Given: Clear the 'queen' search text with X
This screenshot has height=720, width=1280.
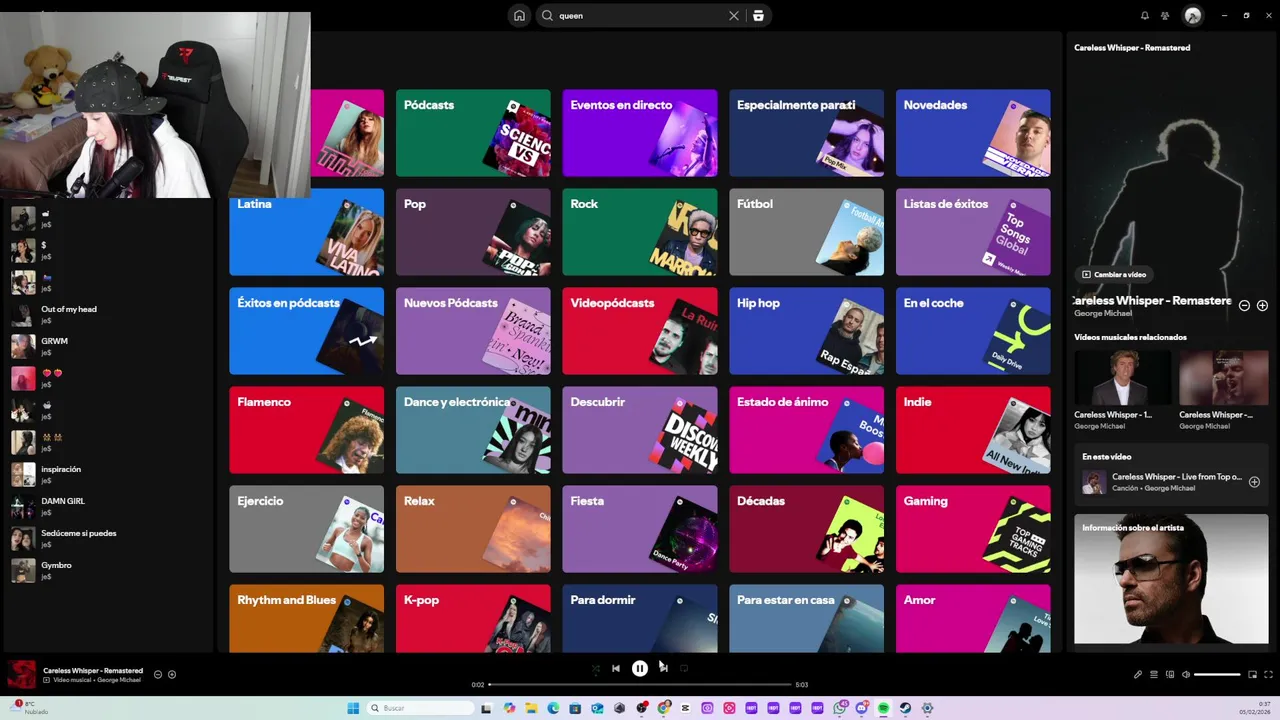Looking at the screenshot, I should tap(734, 16).
